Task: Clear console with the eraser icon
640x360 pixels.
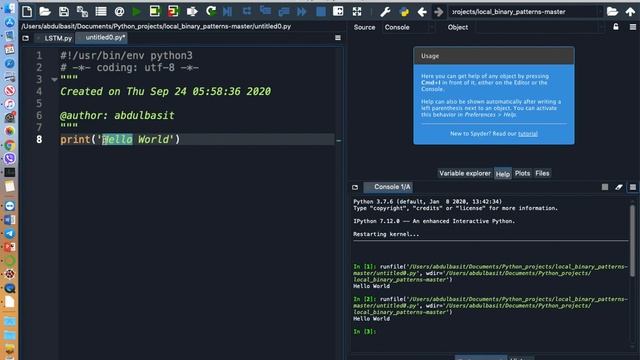Action: pos(619,187)
